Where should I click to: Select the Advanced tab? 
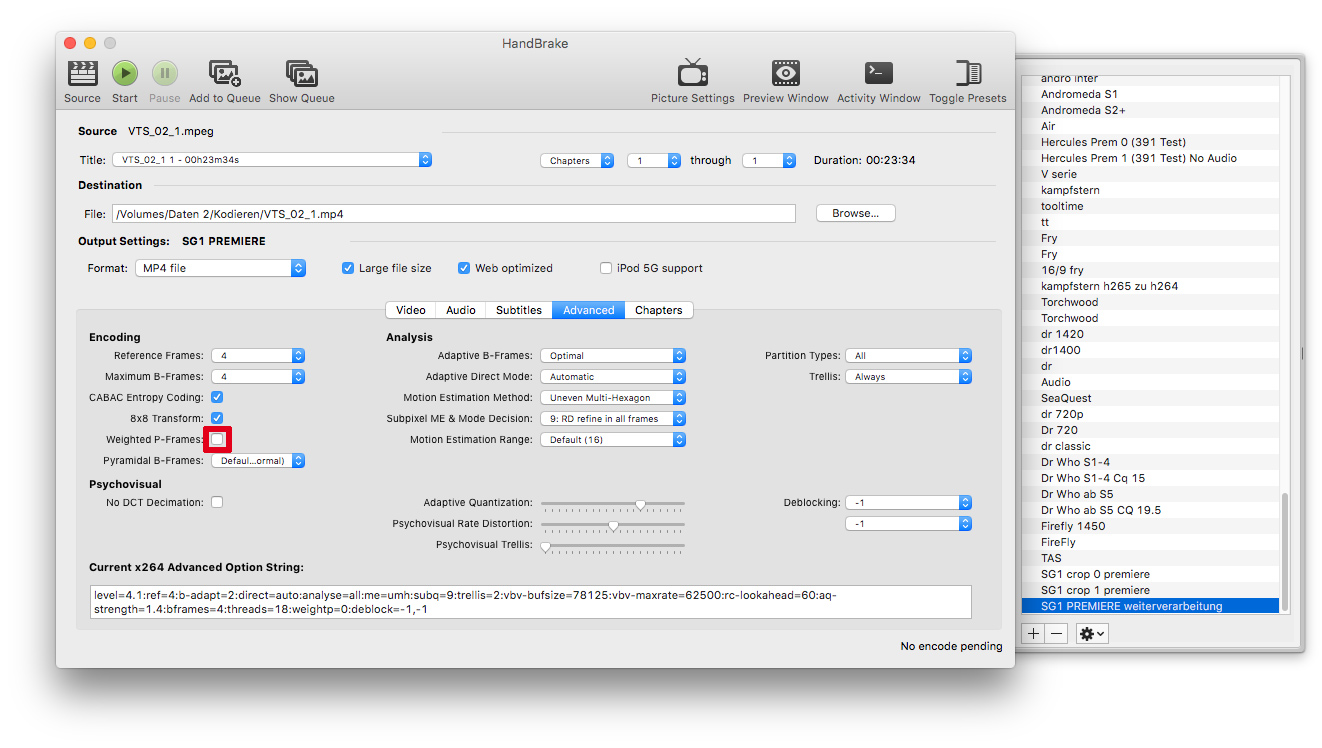coord(589,310)
